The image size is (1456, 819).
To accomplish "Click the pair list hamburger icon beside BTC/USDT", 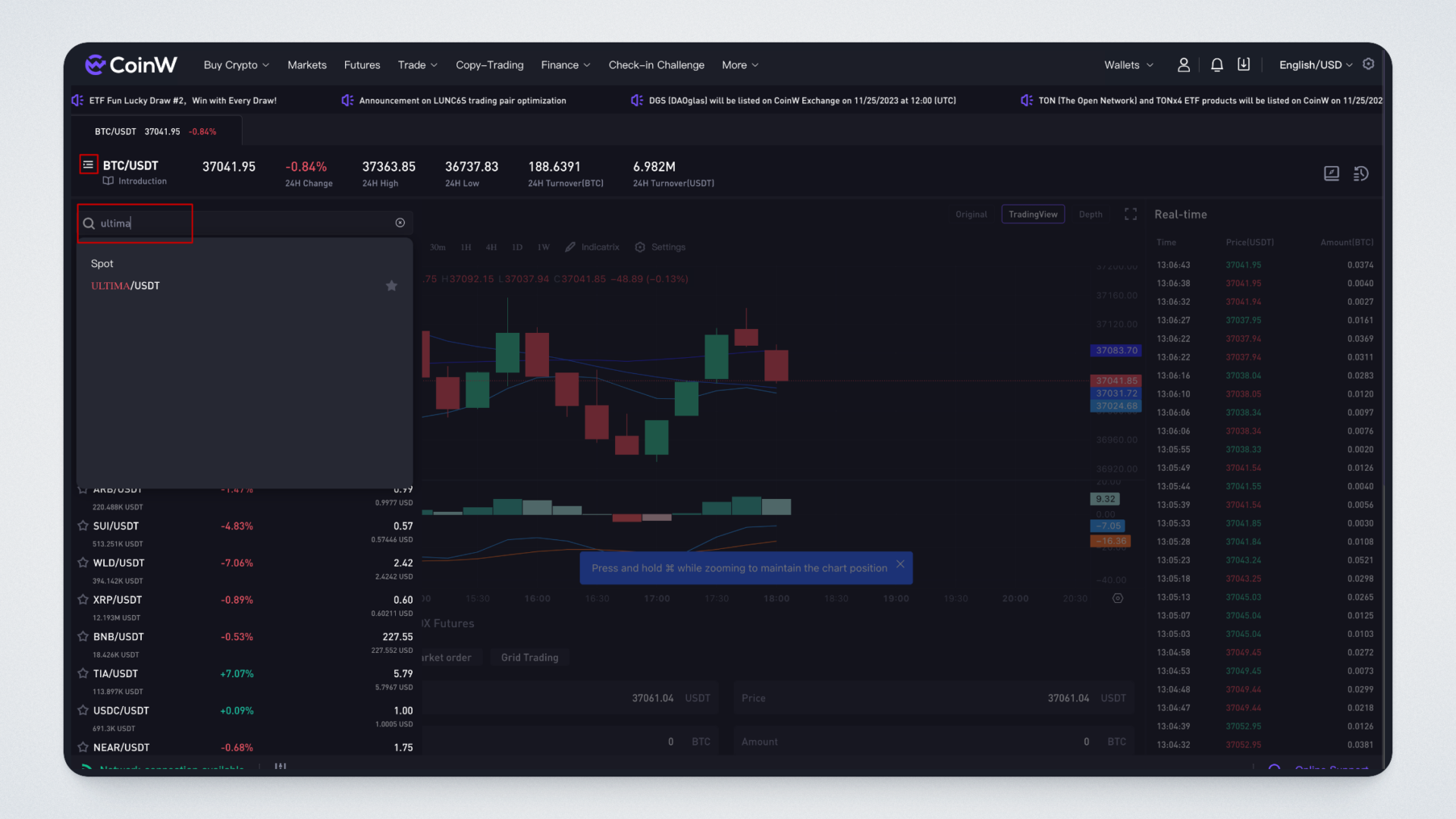I will click(x=88, y=165).
